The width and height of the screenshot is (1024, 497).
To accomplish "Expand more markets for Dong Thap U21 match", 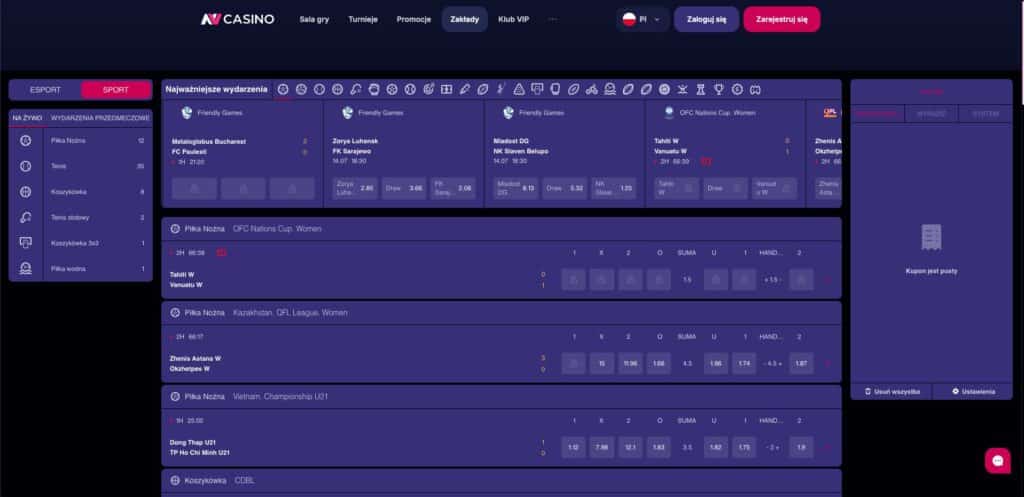I will [827, 447].
